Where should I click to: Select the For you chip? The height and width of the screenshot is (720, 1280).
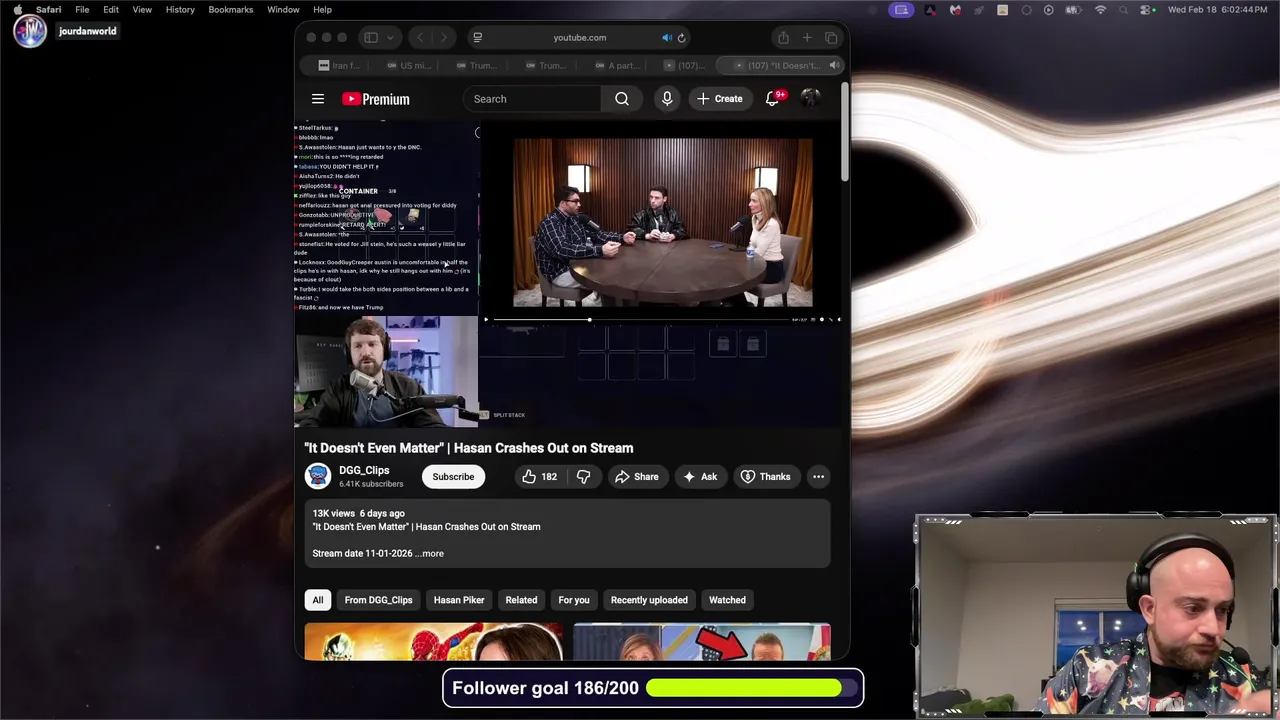pos(574,600)
